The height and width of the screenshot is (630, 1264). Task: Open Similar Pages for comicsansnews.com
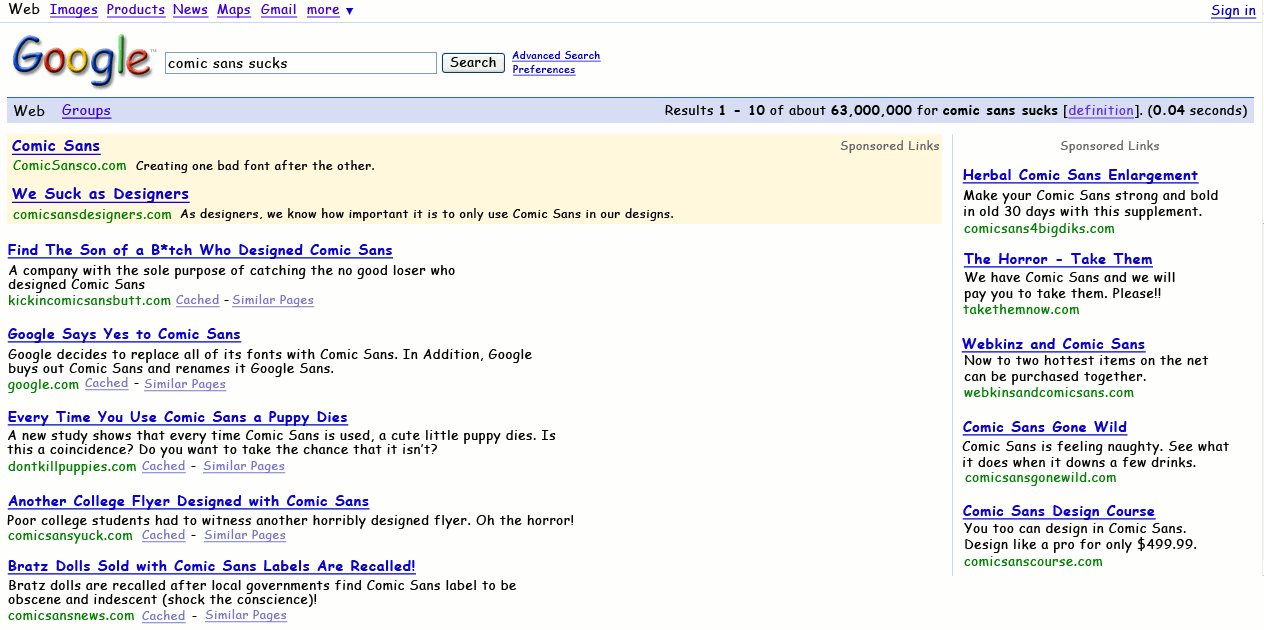(246, 616)
